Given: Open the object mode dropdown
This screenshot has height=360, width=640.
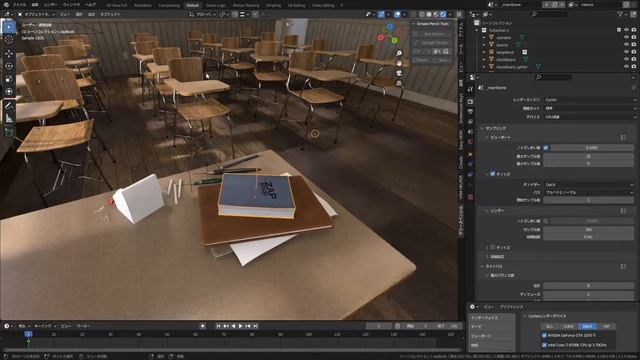Looking at the screenshot, I should tap(37, 14).
